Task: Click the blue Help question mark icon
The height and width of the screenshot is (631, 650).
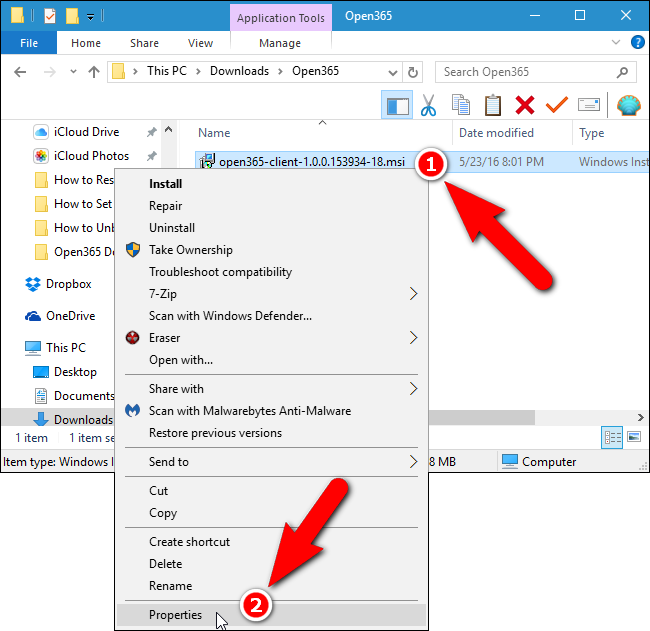Action: [x=637, y=42]
